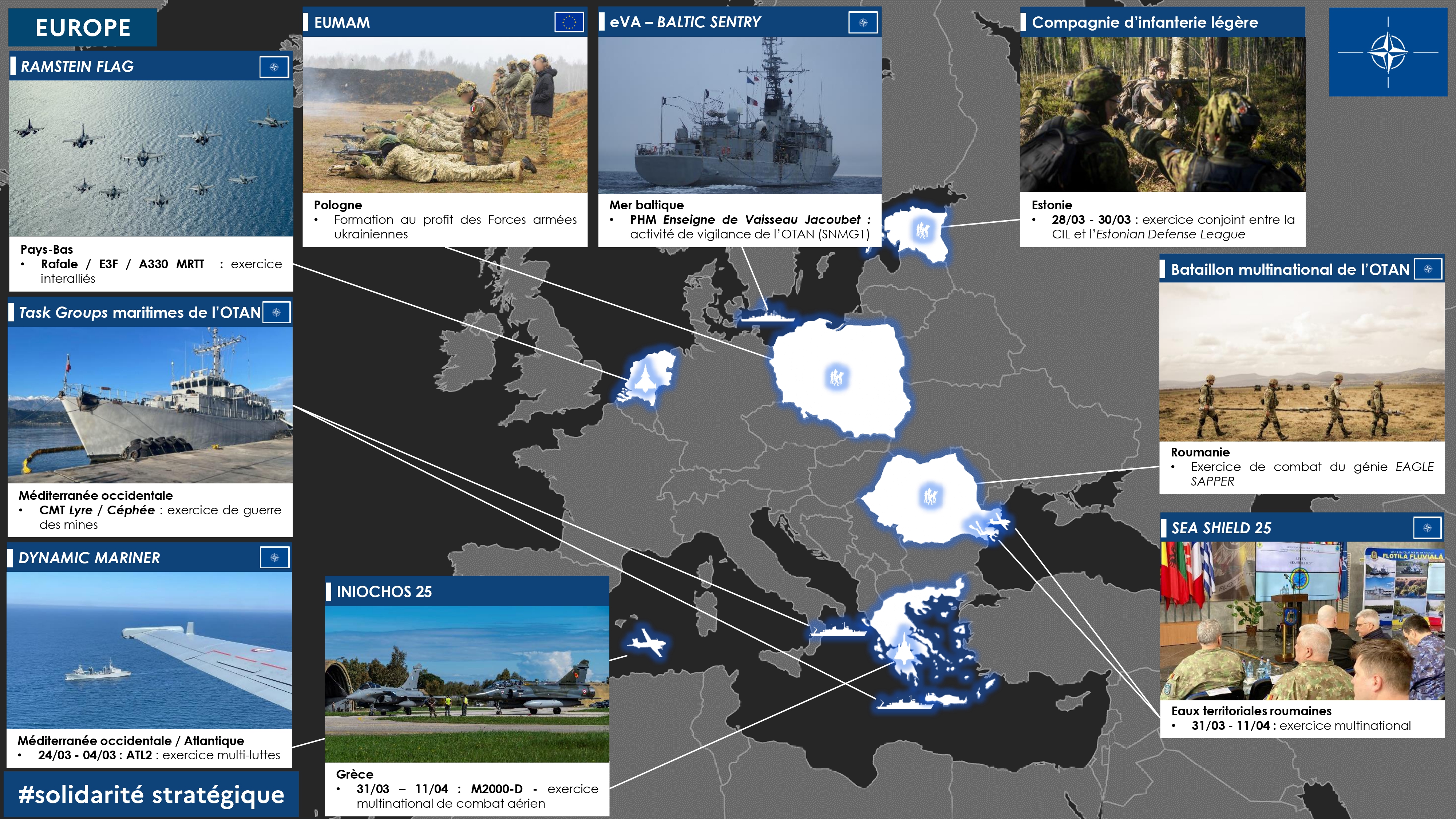Screen dimensions: 1456x819
Task: Click the Roumanie location heading
Action: pyautogui.click(x=1200, y=452)
